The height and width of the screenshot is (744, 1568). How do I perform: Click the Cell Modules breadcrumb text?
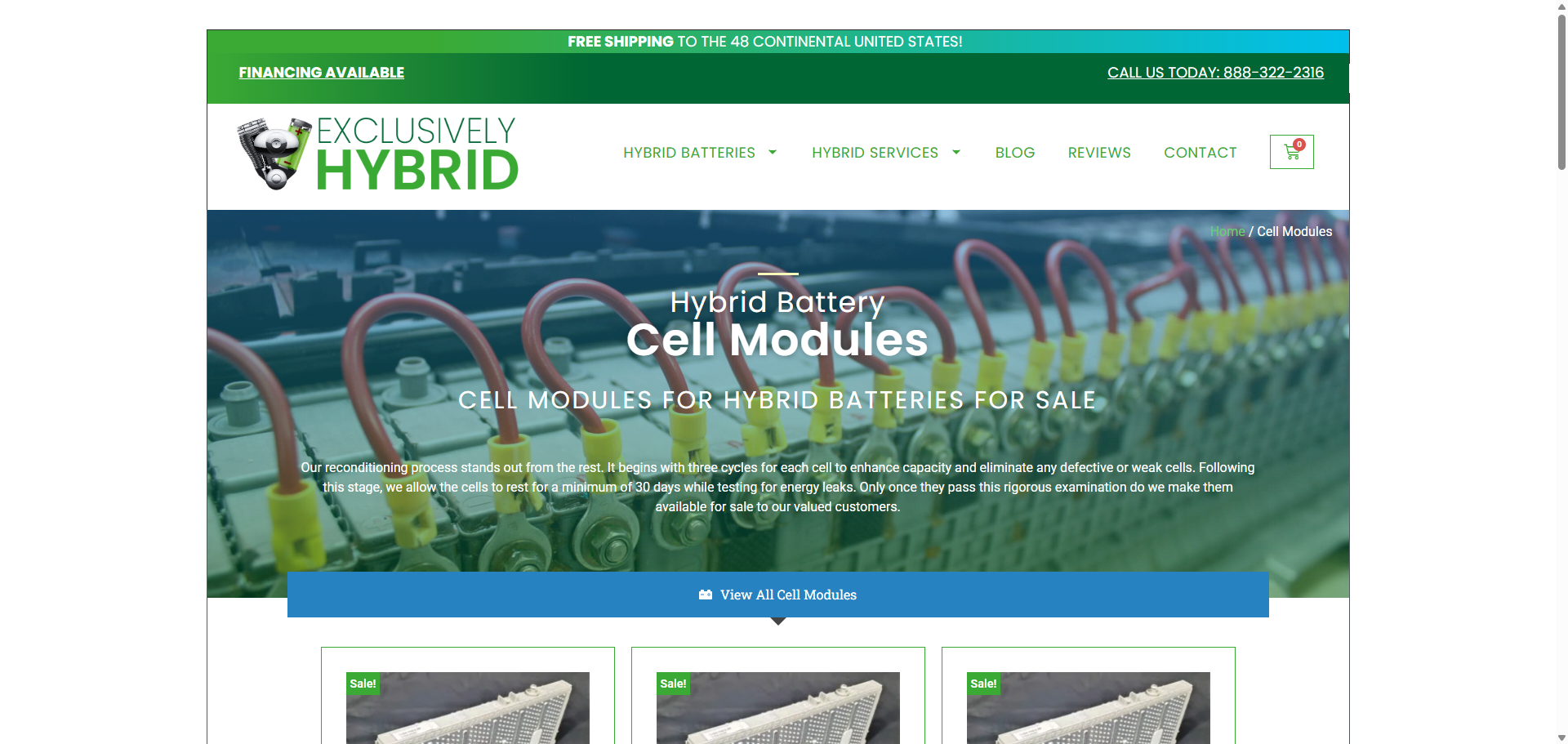pos(1294,232)
